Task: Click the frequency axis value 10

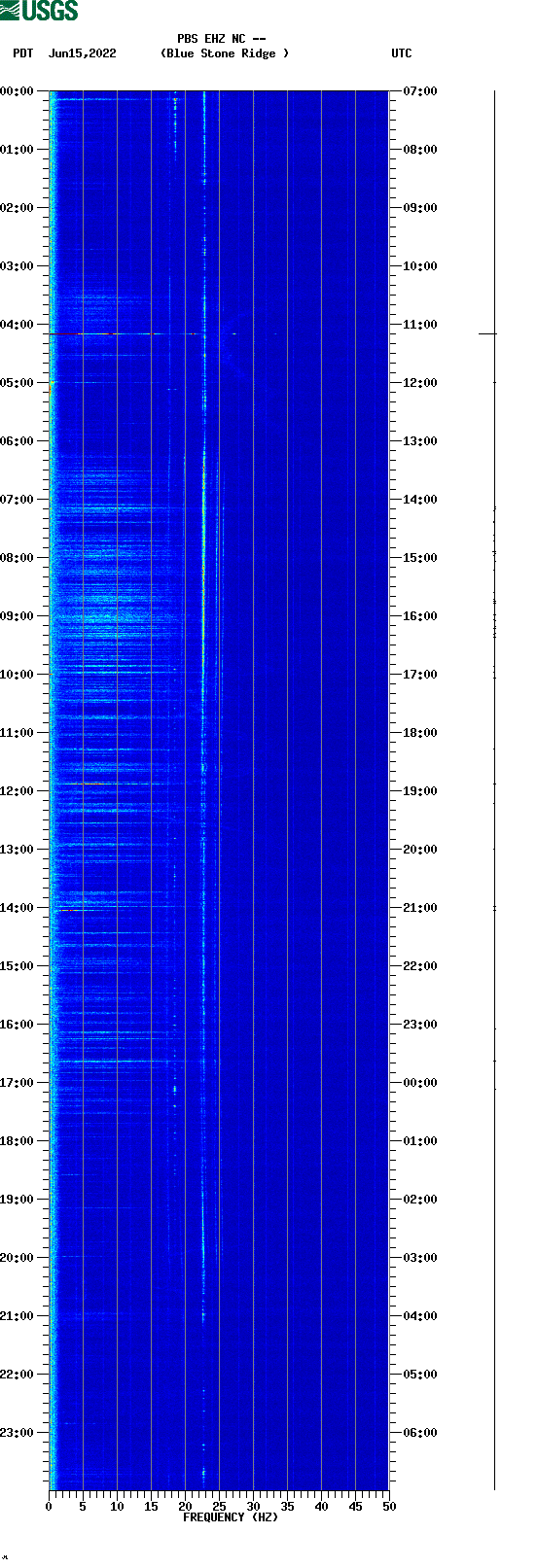Action: pyautogui.click(x=117, y=1507)
